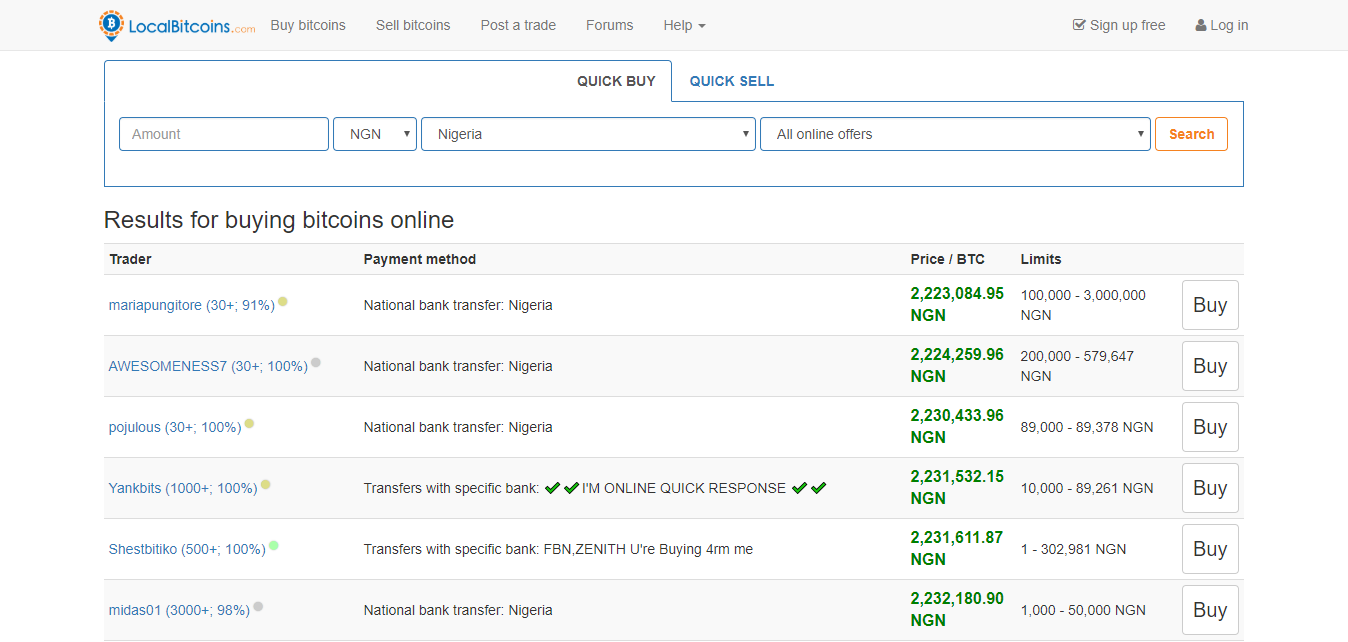Image resolution: width=1348 pixels, height=642 pixels.
Task: Switch to the QUICK SELL tab
Action: (732, 81)
